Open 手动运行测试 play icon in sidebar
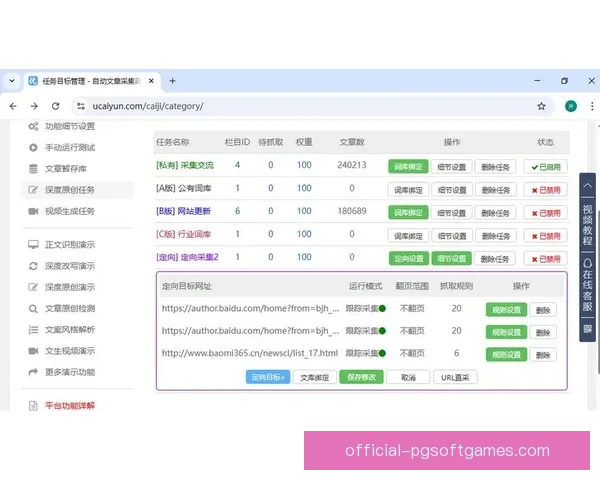 [x=33, y=147]
